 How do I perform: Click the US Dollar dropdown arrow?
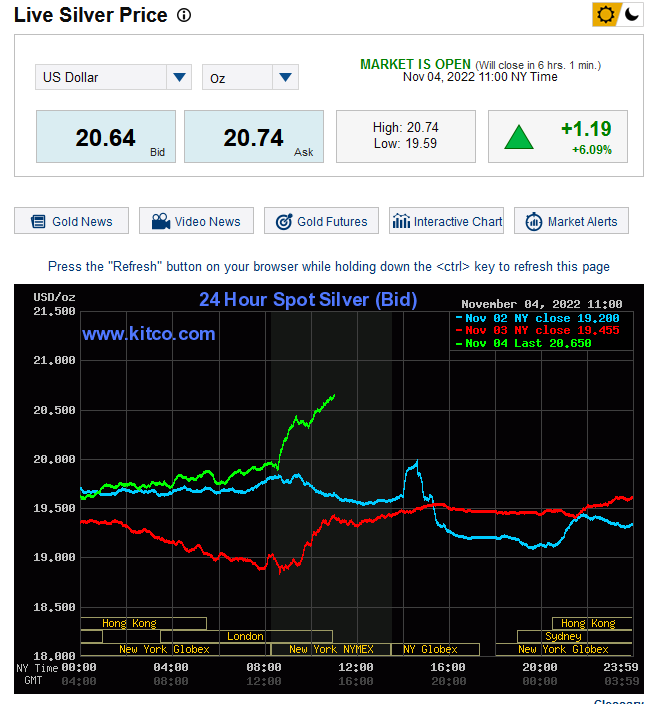[x=179, y=77]
